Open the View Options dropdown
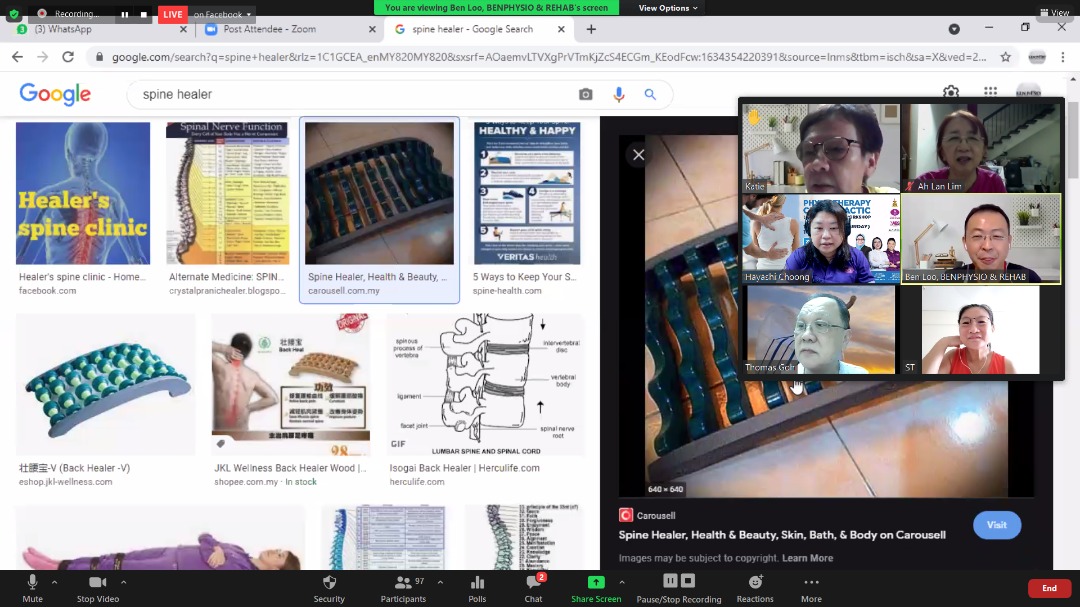 [668, 8]
